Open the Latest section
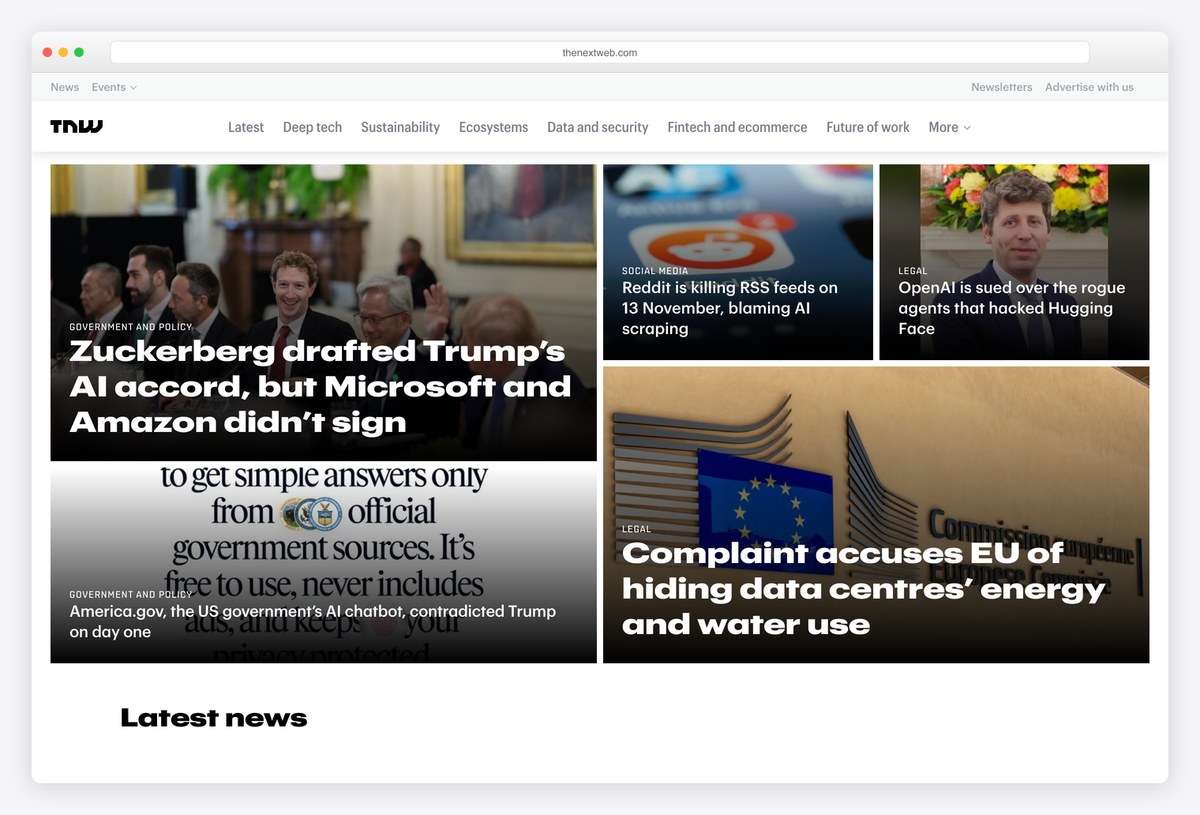 [246, 127]
